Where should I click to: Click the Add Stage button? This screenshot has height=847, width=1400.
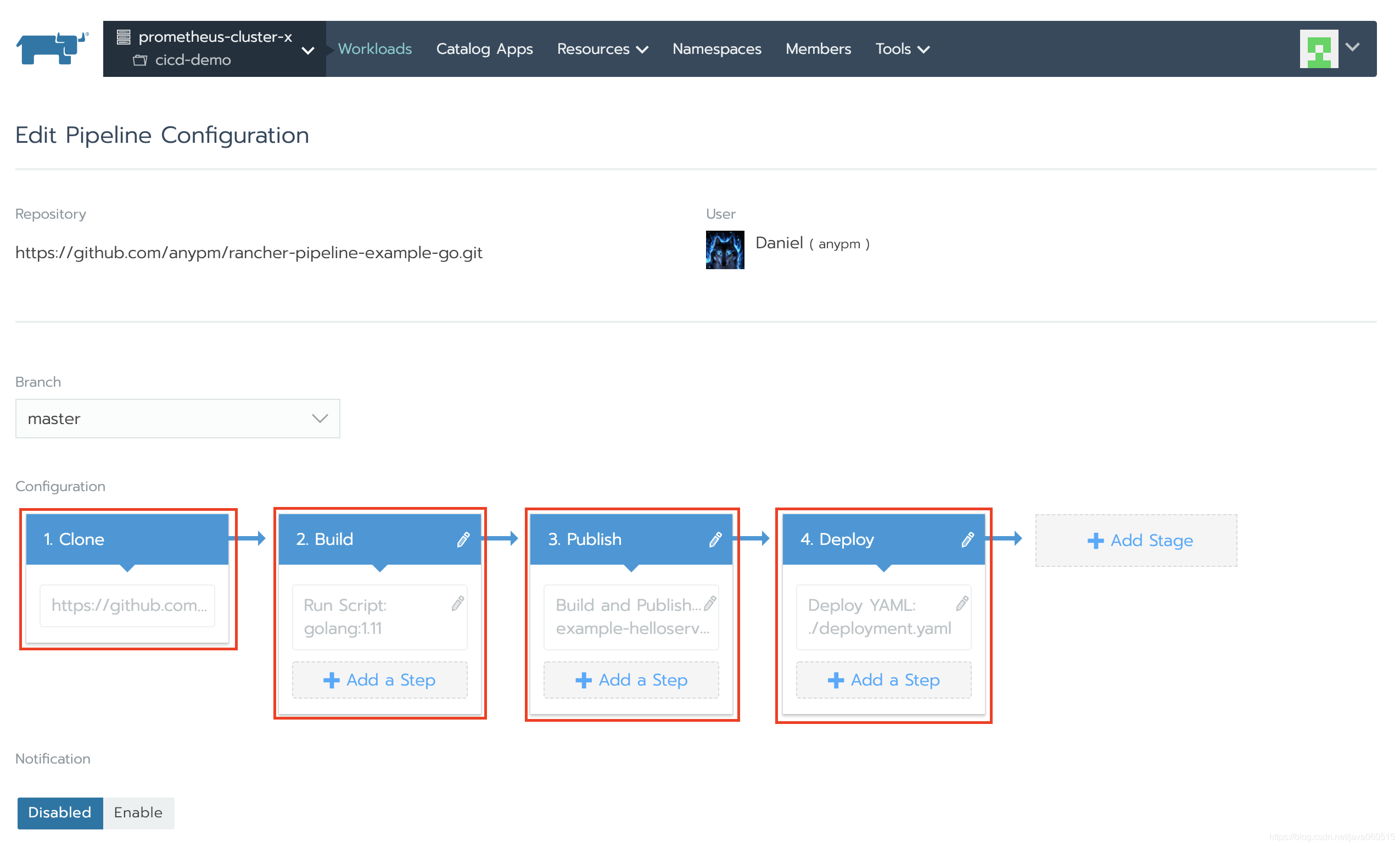[x=1136, y=540]
